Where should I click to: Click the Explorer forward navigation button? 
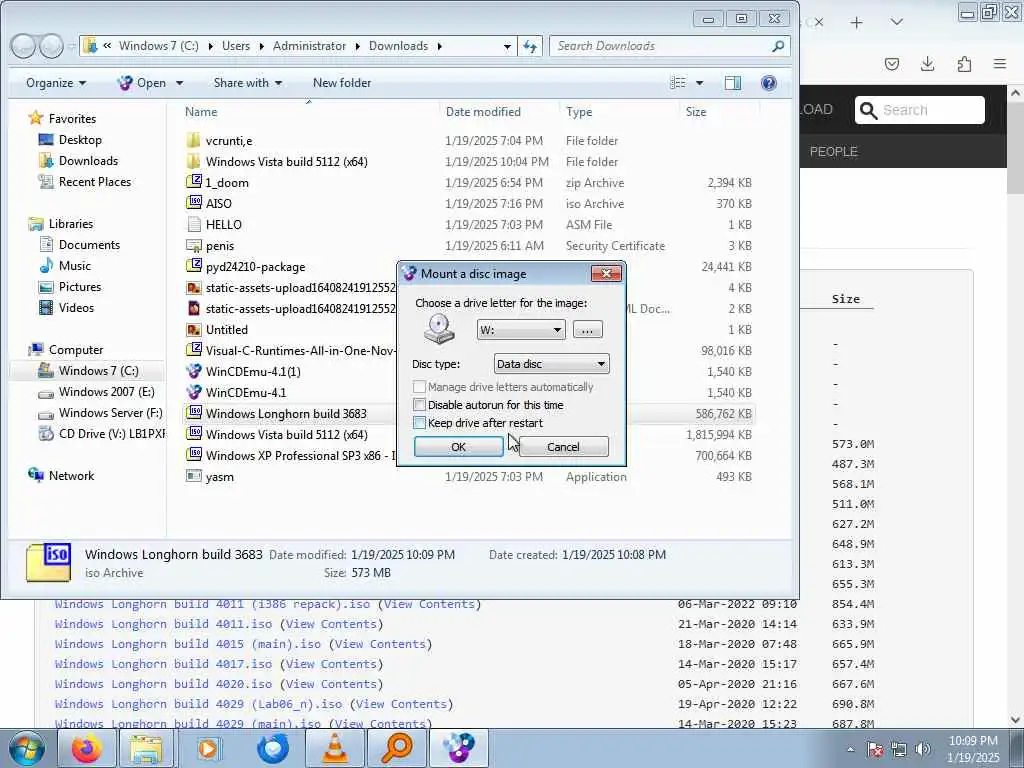(x=51, y=46)
